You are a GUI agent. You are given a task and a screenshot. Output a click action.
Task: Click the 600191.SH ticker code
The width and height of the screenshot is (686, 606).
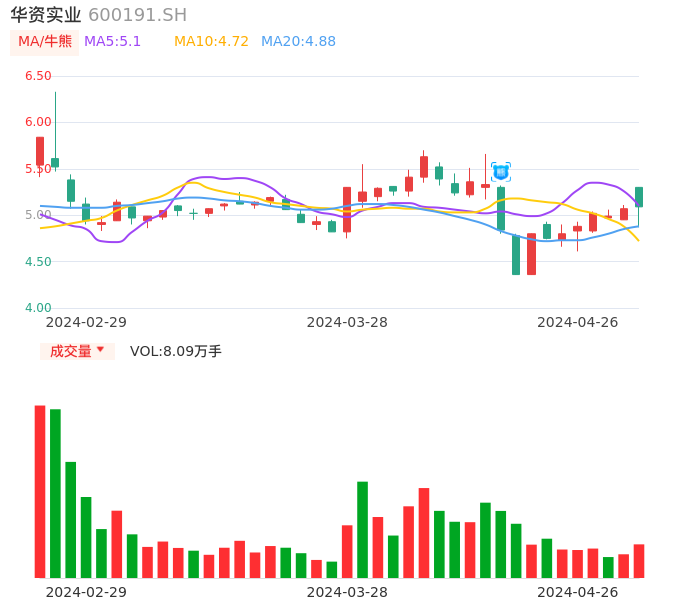tap(137, 15)
